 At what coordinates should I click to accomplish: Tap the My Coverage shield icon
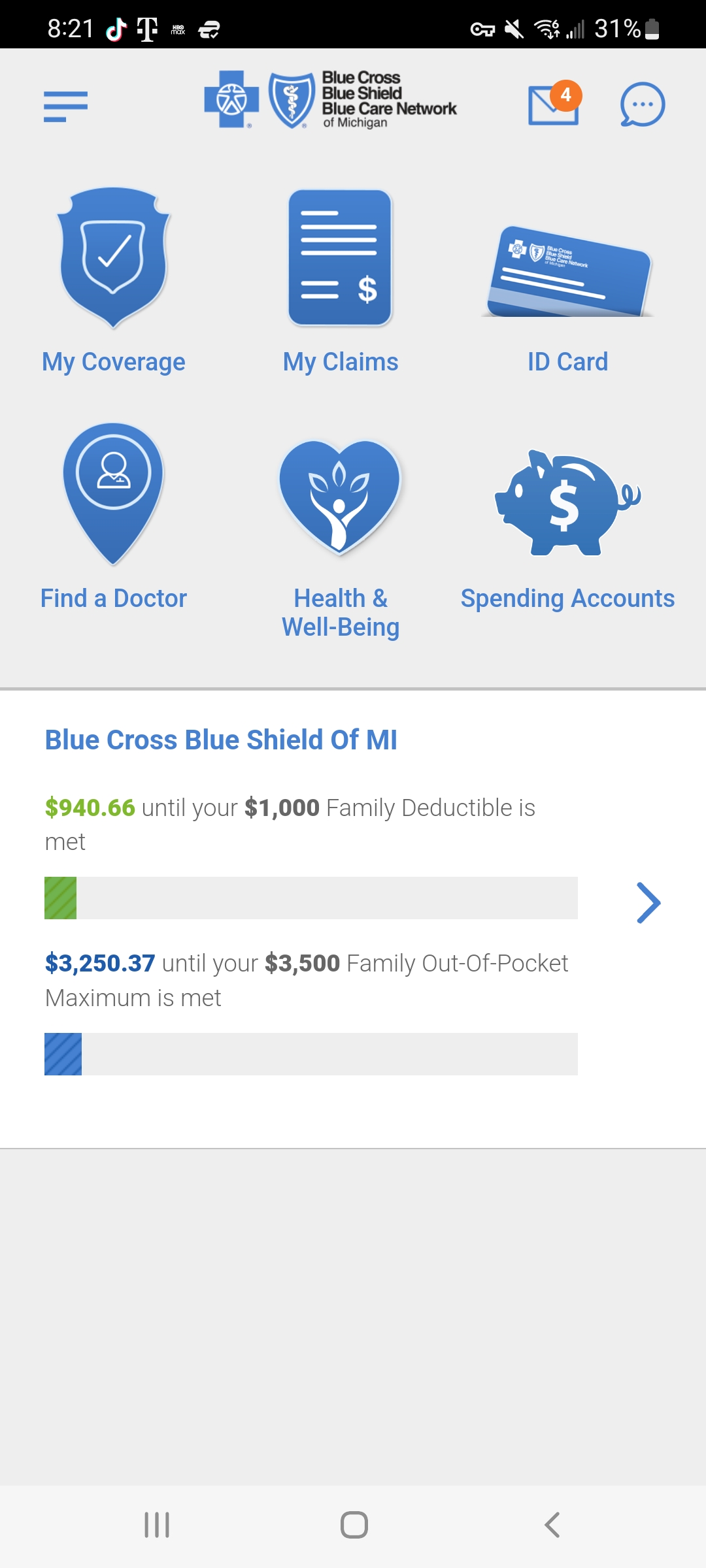[x=114, y=257]
